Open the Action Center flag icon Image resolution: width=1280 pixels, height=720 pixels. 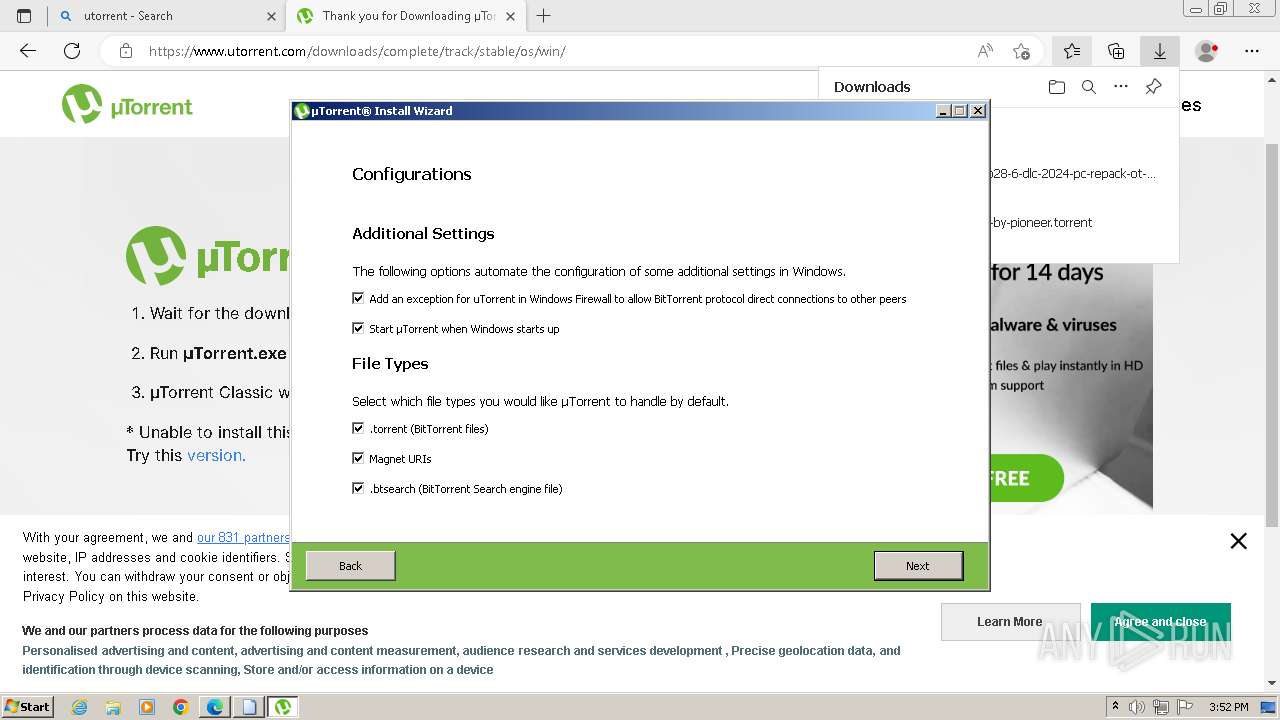pos(1183,707)
